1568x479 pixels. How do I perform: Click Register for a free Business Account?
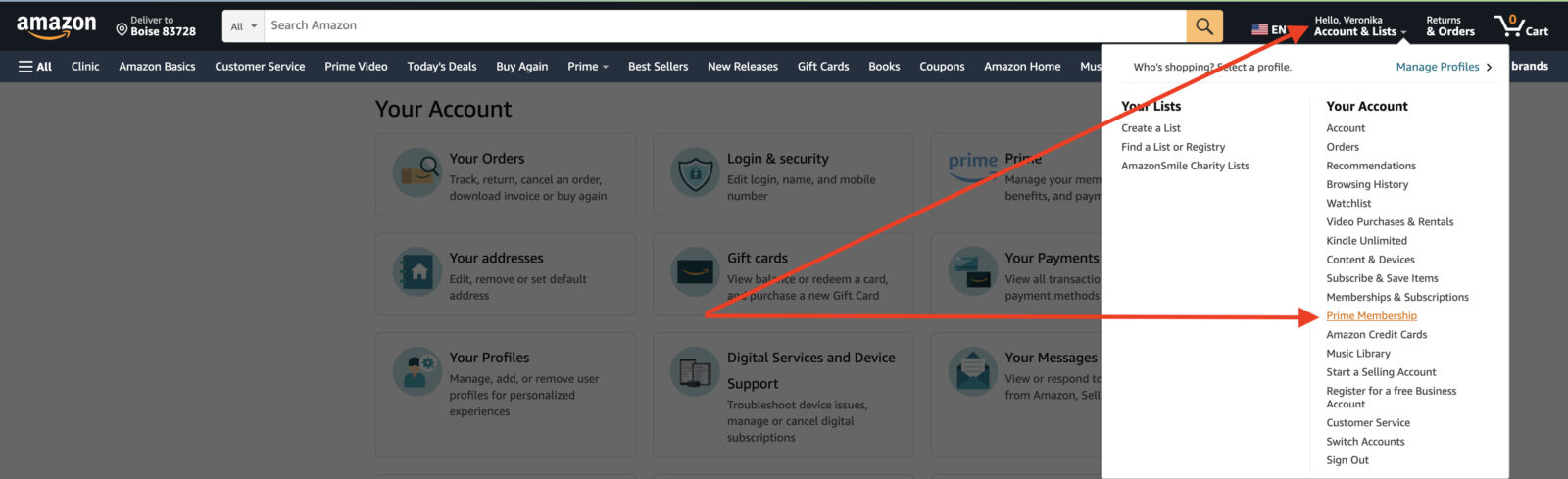[x=1391, y=398]
